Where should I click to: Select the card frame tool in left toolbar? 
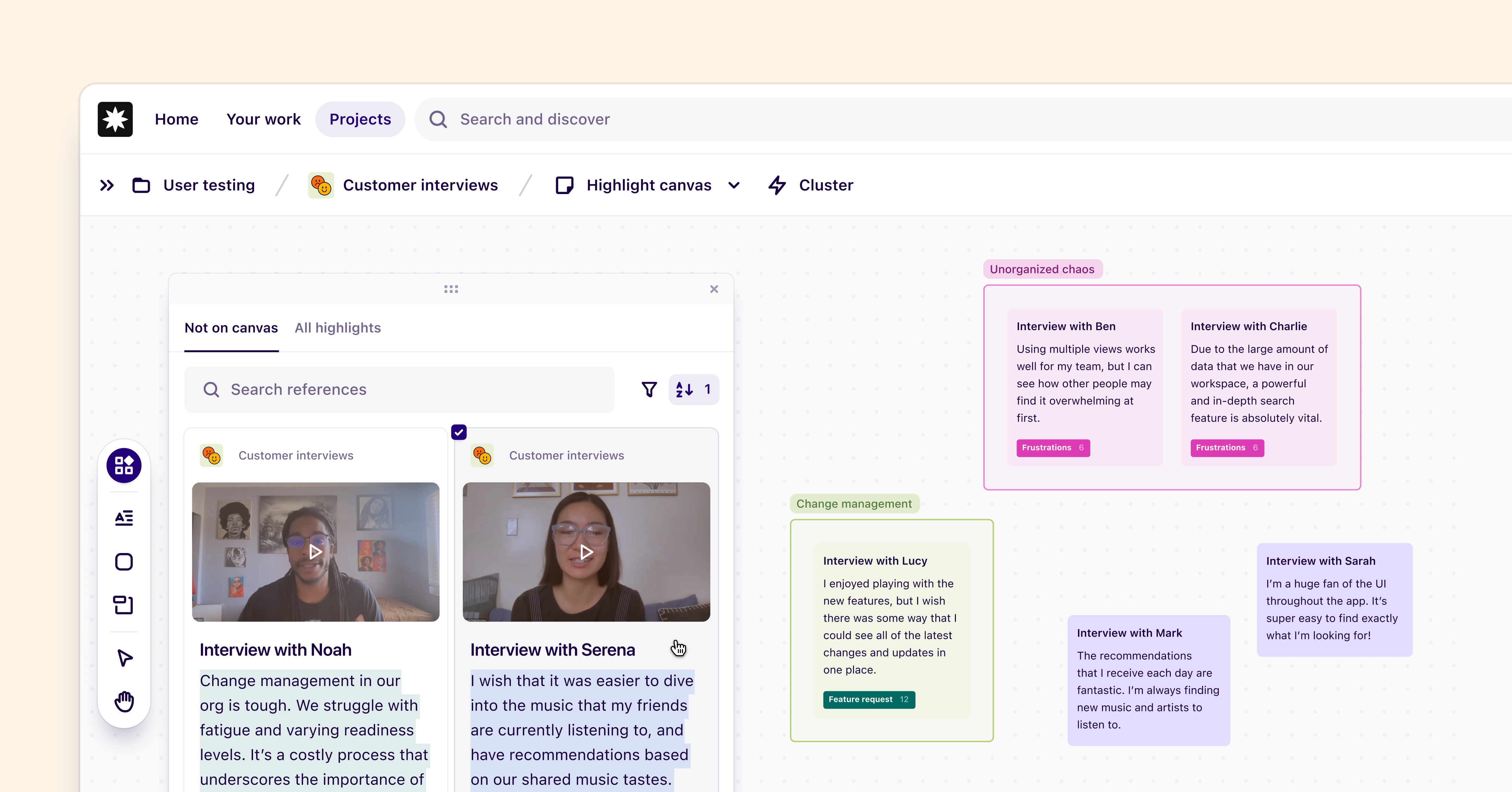tap(123, 605)
